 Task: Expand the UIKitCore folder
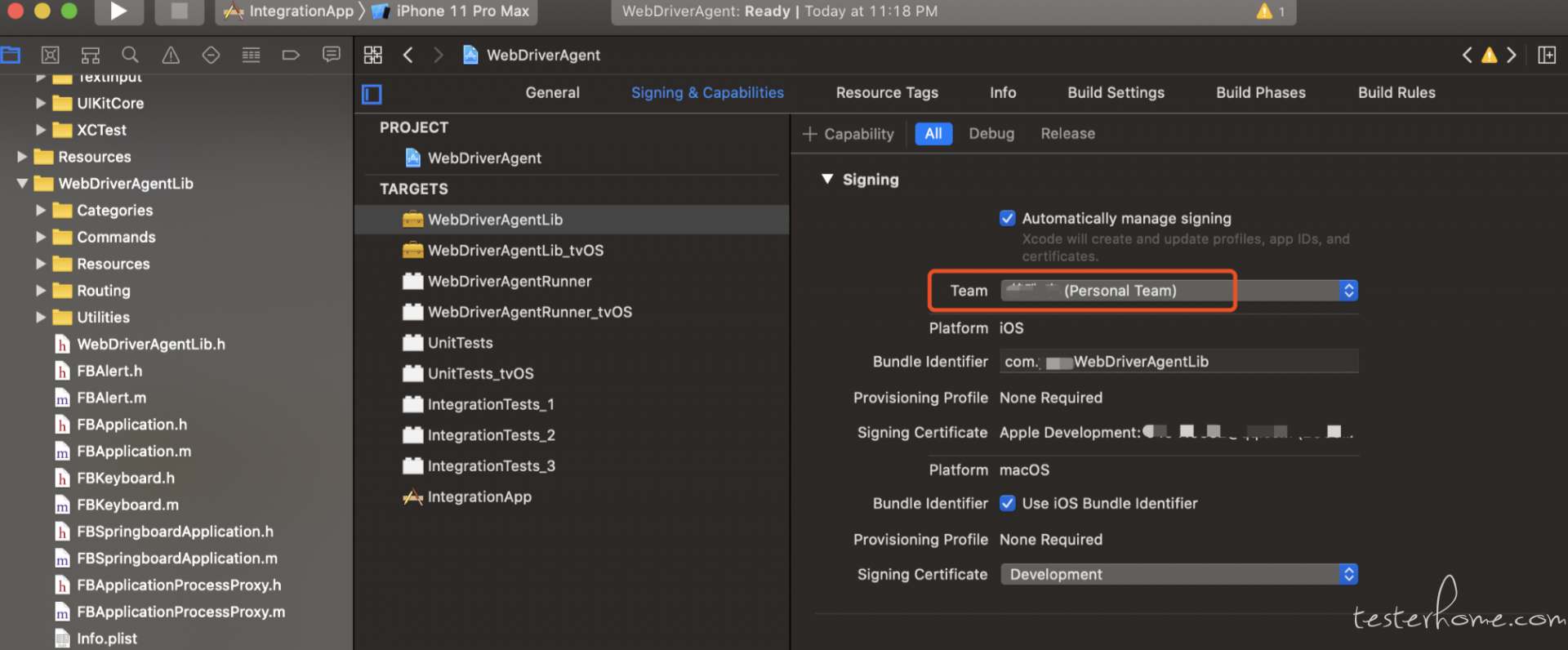click(x=40, y=104)
